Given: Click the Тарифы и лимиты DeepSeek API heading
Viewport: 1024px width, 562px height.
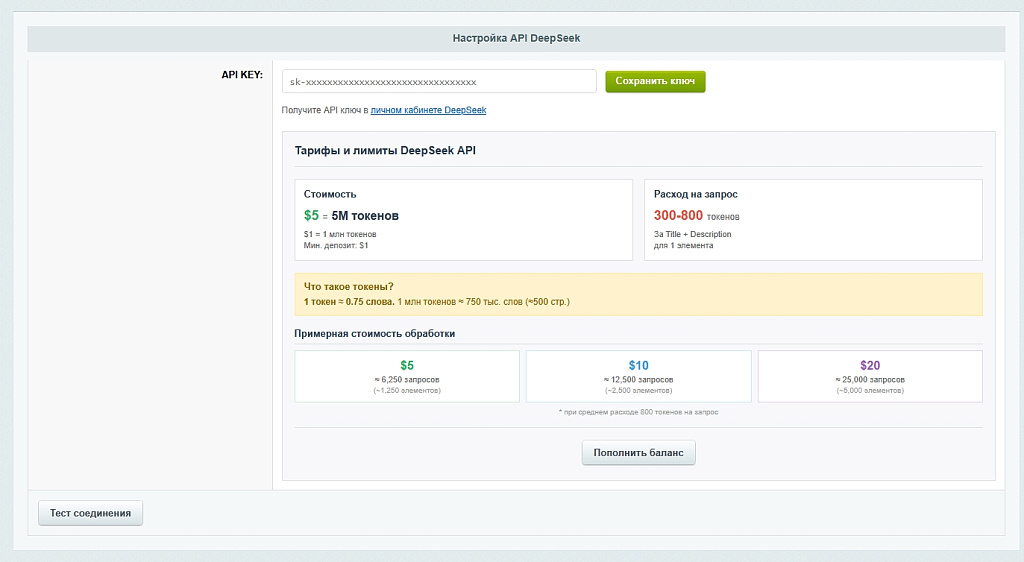Looking at the screenshot, I should pos(385,150).
